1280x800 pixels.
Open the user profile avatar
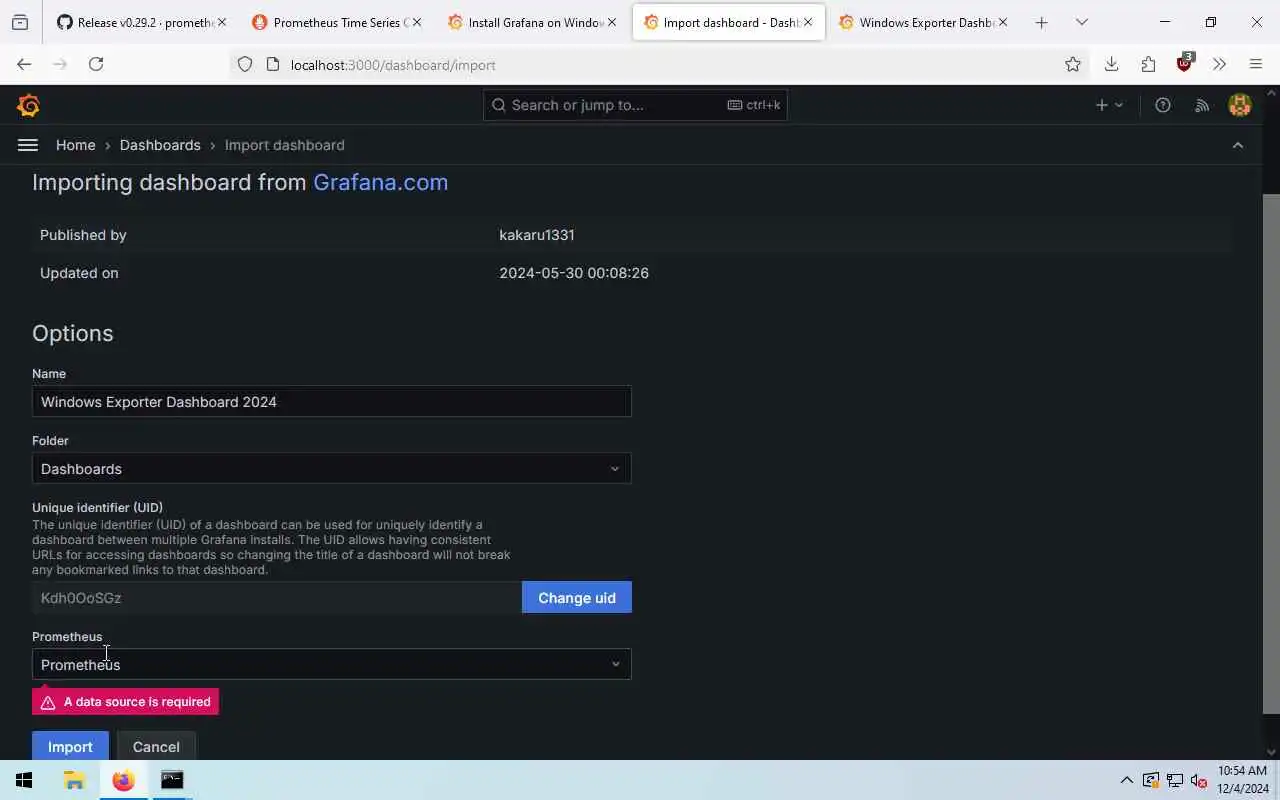[x=1240, y=105]
